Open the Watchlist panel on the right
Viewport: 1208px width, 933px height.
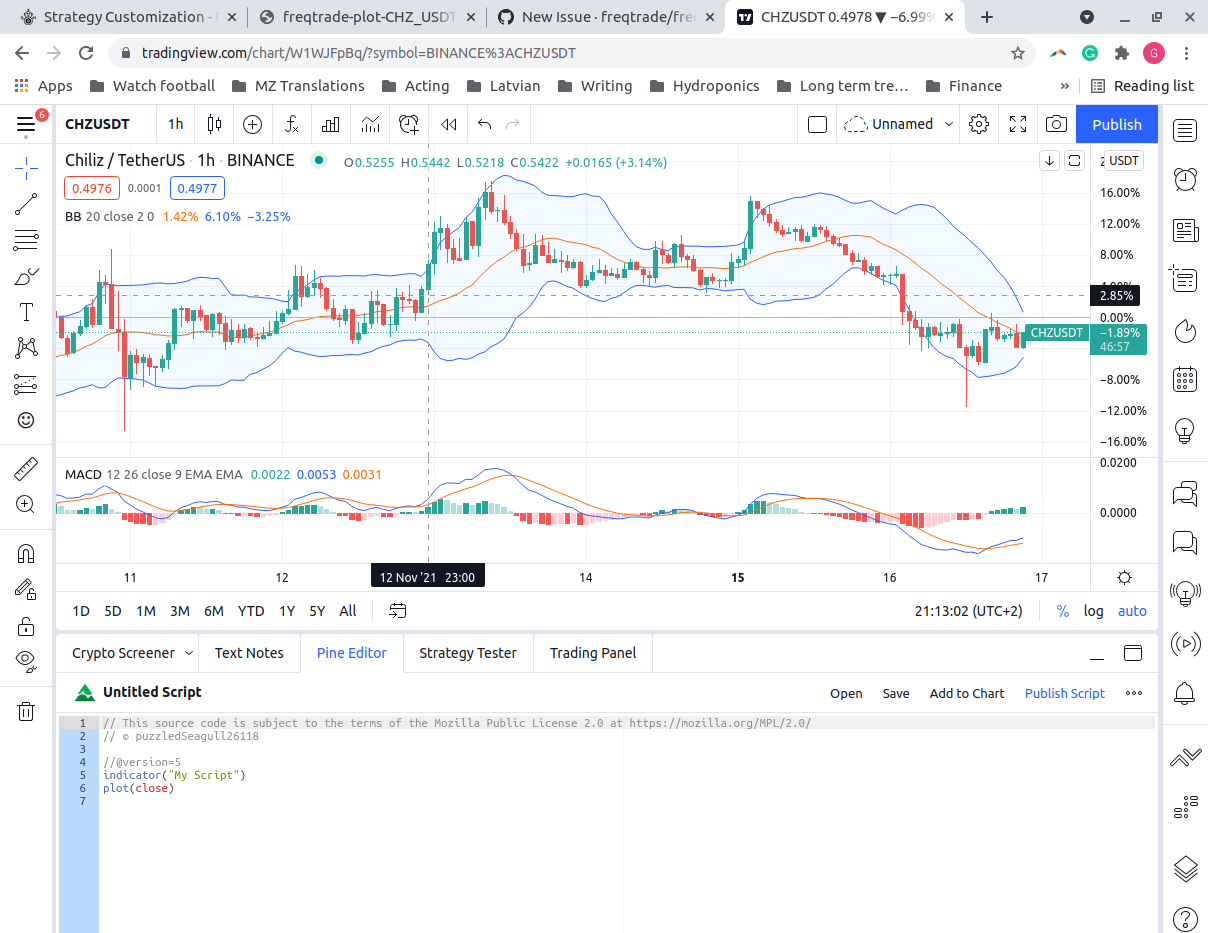1185,130
